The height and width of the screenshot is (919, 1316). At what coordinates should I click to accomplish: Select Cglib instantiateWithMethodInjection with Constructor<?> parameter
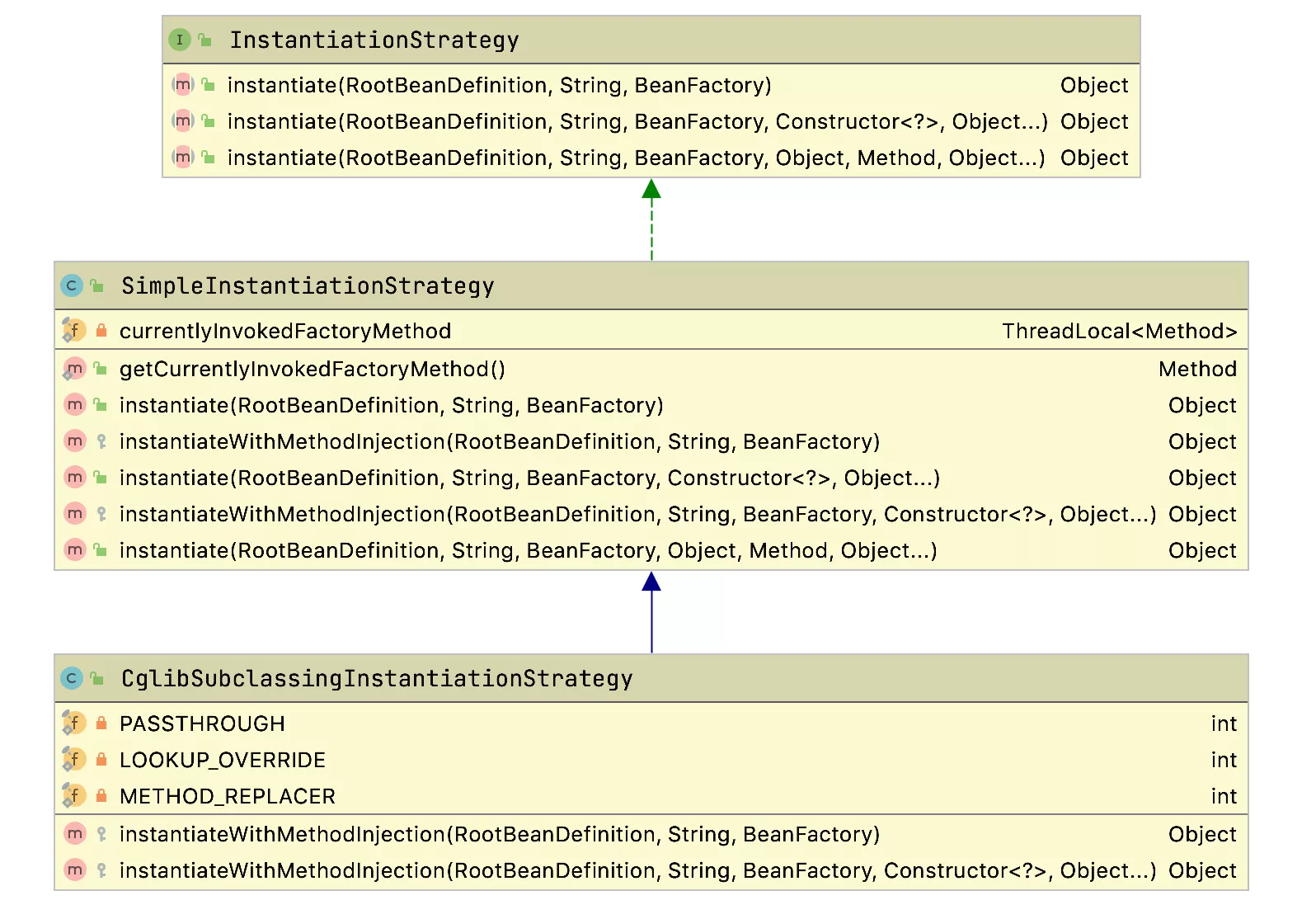tap(637, 870)
